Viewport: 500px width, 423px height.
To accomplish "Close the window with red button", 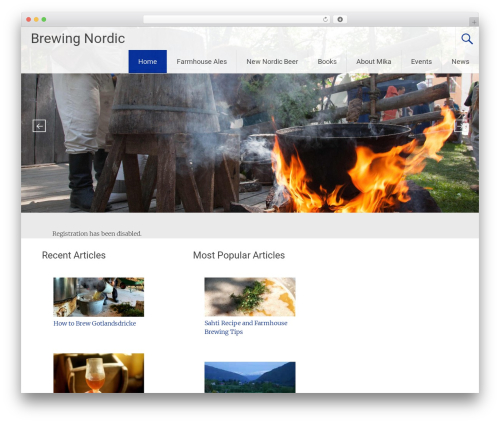I will 29,20.
